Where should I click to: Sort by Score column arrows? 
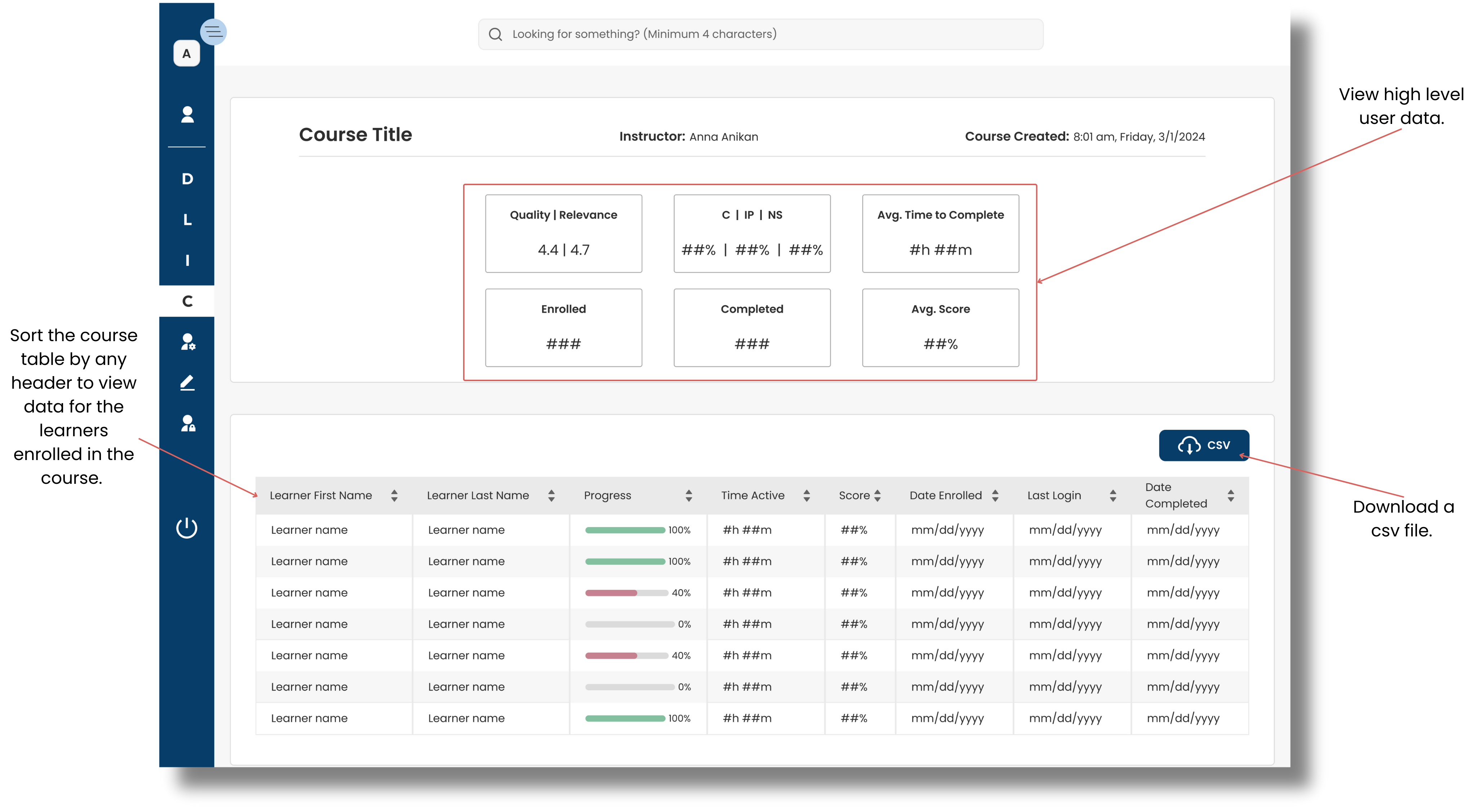pos(877,495)
